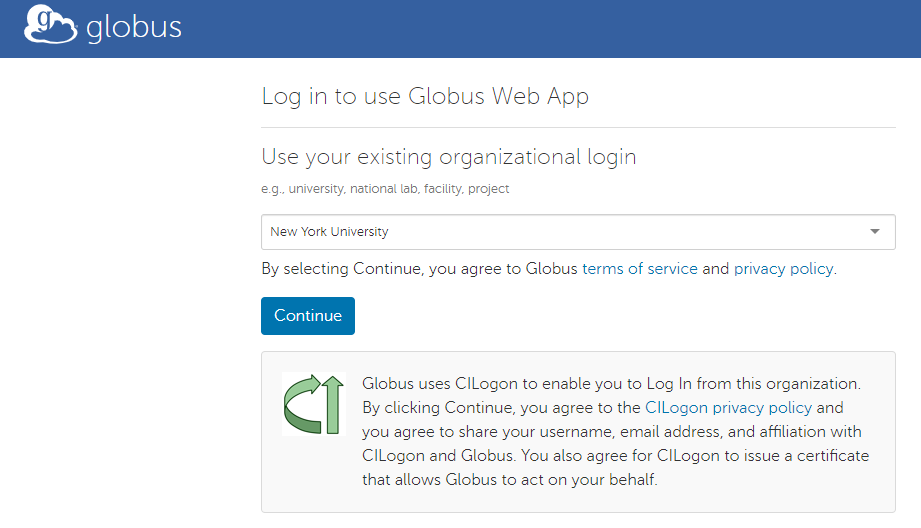
Task: Click the divider line below the login heading
Action: click(578, 128)
